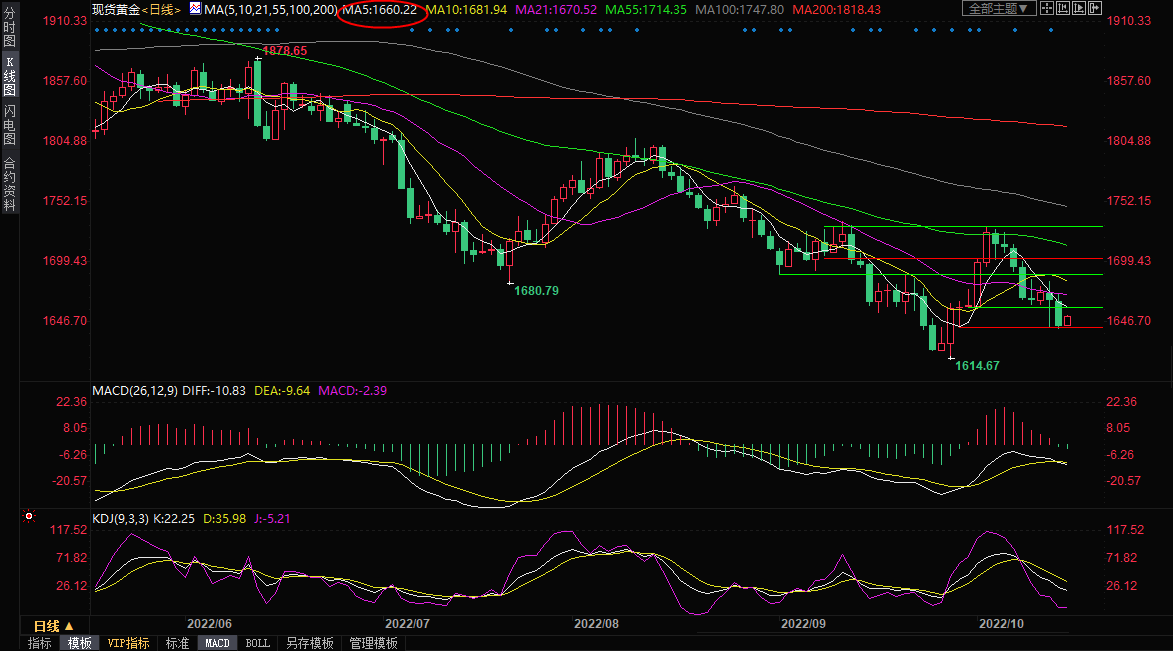This screenshot has height=651, width=1173.
Task: Click the 另存模板 button
Action: click(309, 643)
